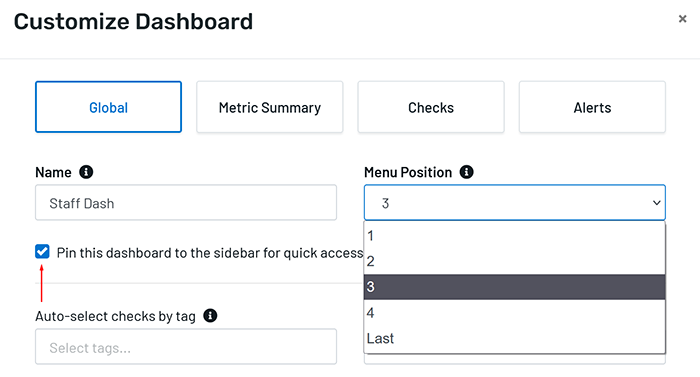Click the Pin this dashboard label text
This screenshot has height=377, width=700.
tap(210, 253)
